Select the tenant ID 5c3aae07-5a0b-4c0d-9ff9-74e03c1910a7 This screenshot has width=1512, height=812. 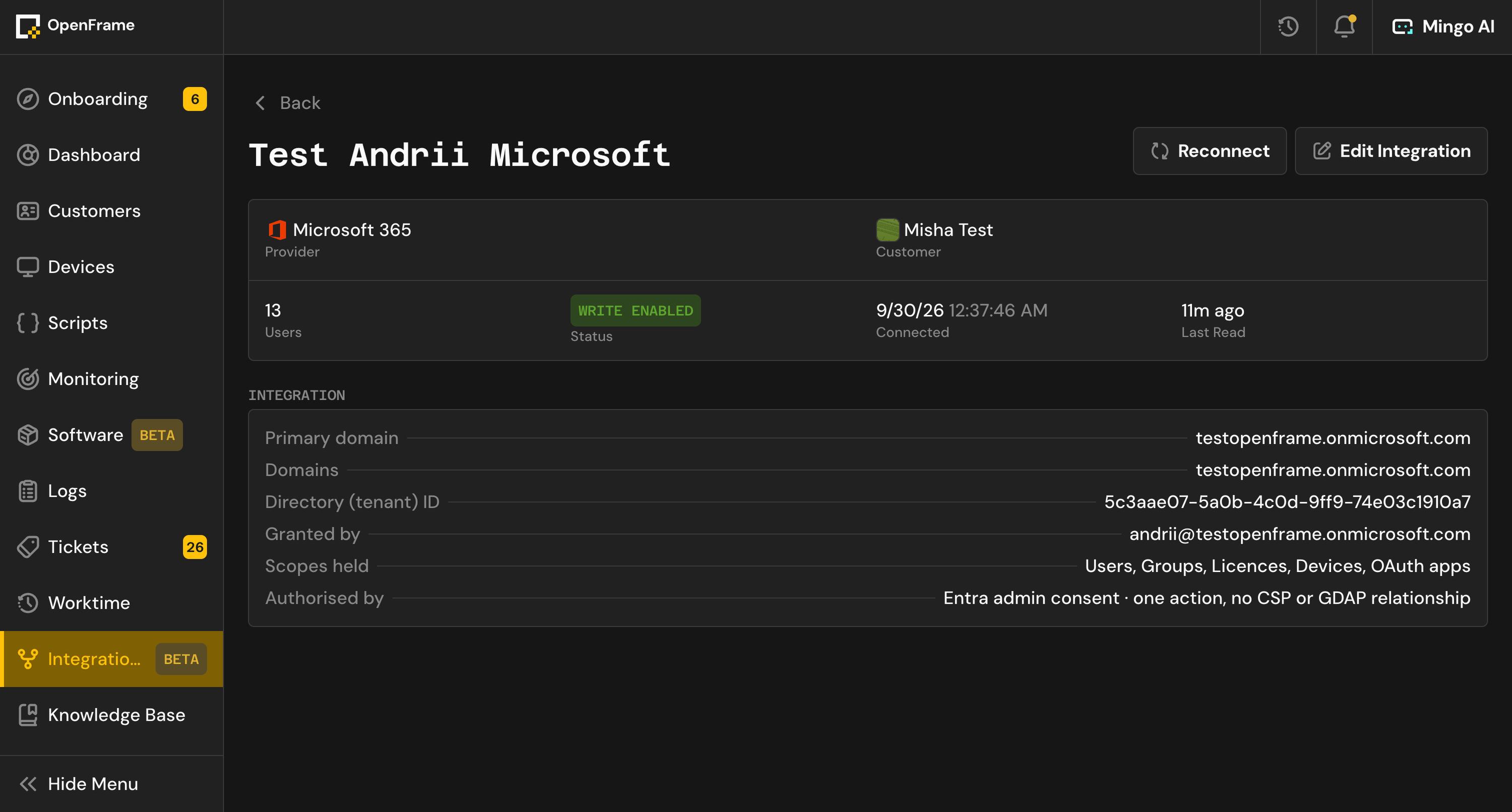1287,502
